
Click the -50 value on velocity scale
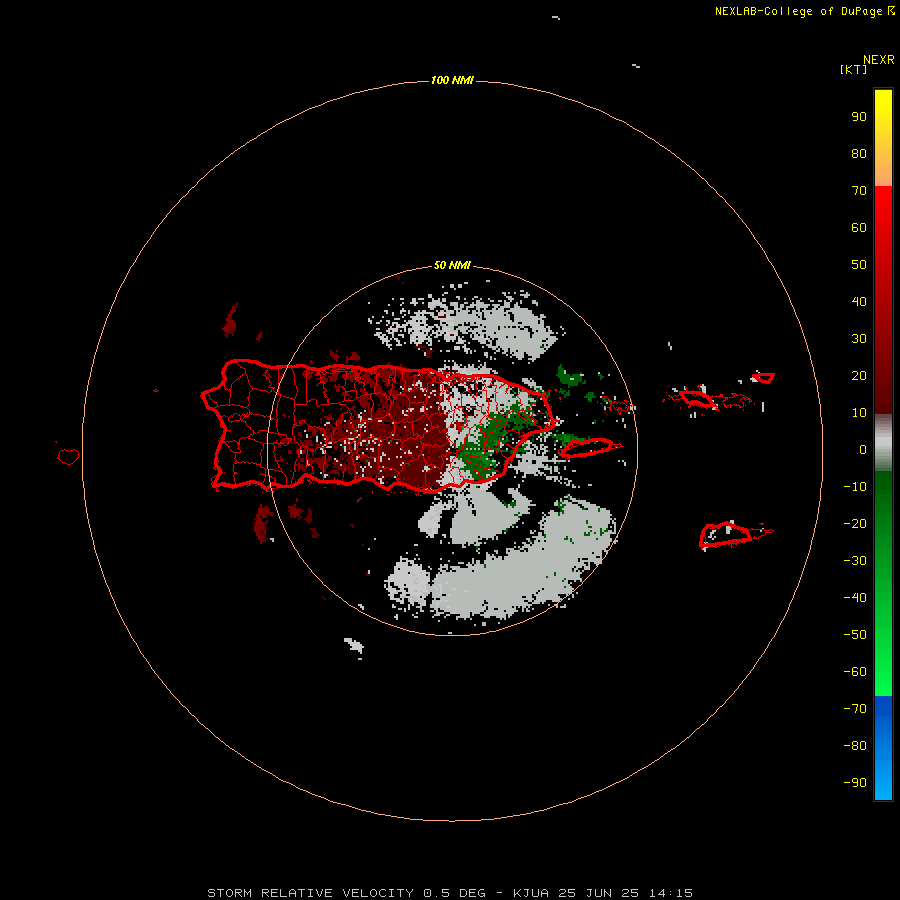coord(855,635)
